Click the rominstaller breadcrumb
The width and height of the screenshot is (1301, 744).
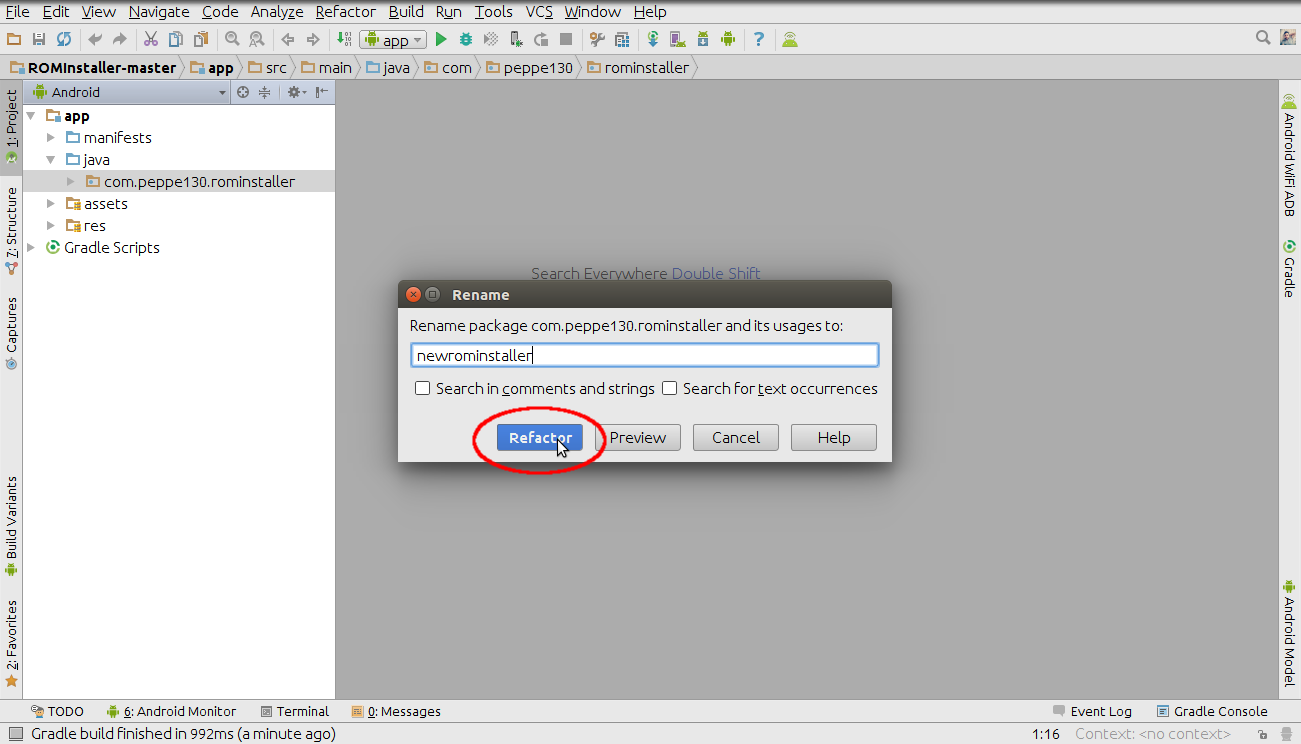pos(638,68)
